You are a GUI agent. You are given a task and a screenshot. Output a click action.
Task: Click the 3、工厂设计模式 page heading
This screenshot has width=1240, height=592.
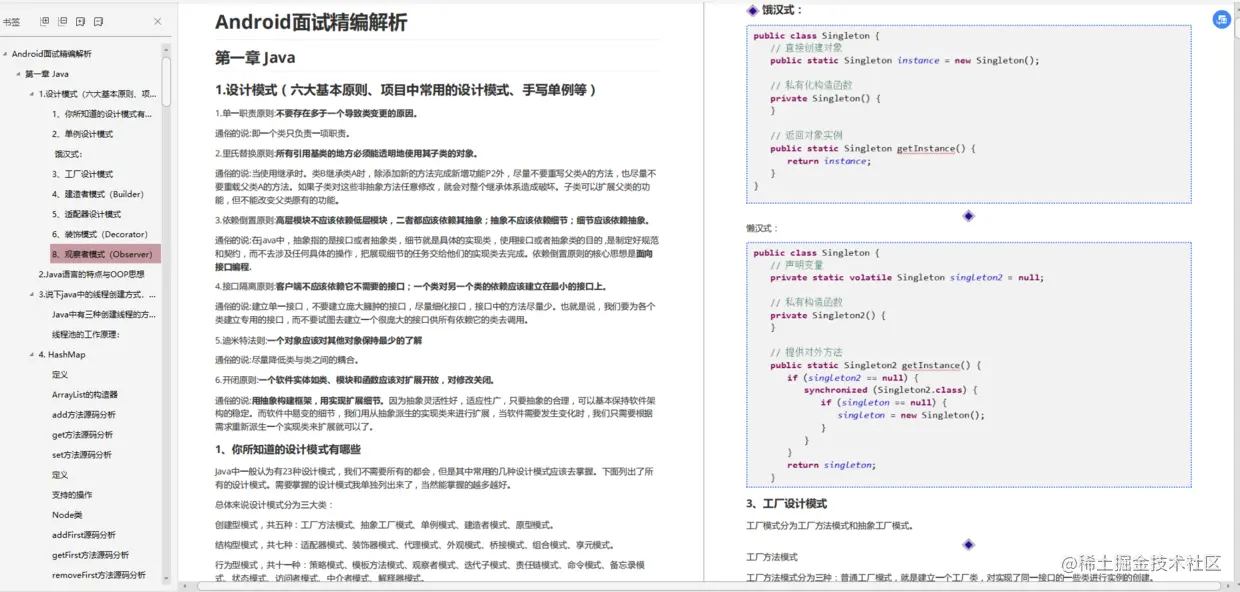click(786, 503)
